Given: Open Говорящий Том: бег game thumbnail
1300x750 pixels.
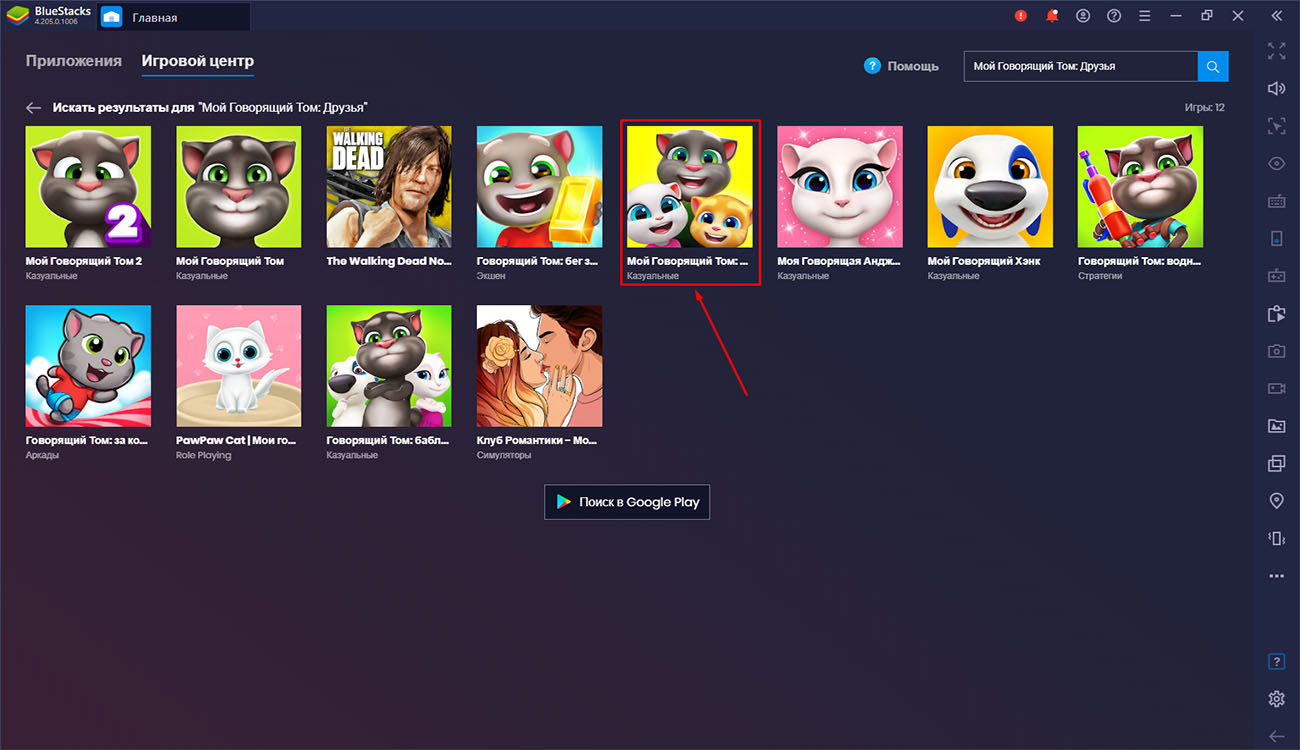Looking at the screenshot, I should tap(540, 186).
